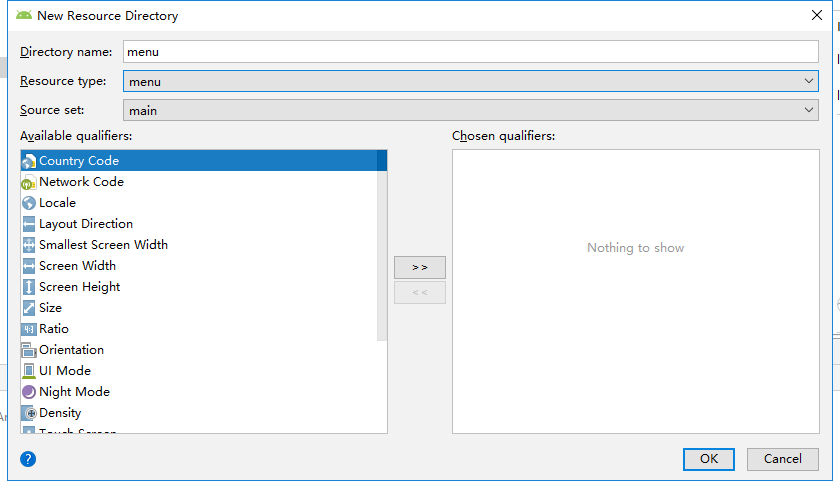Click the UI Mode icon

click(29, 371)
